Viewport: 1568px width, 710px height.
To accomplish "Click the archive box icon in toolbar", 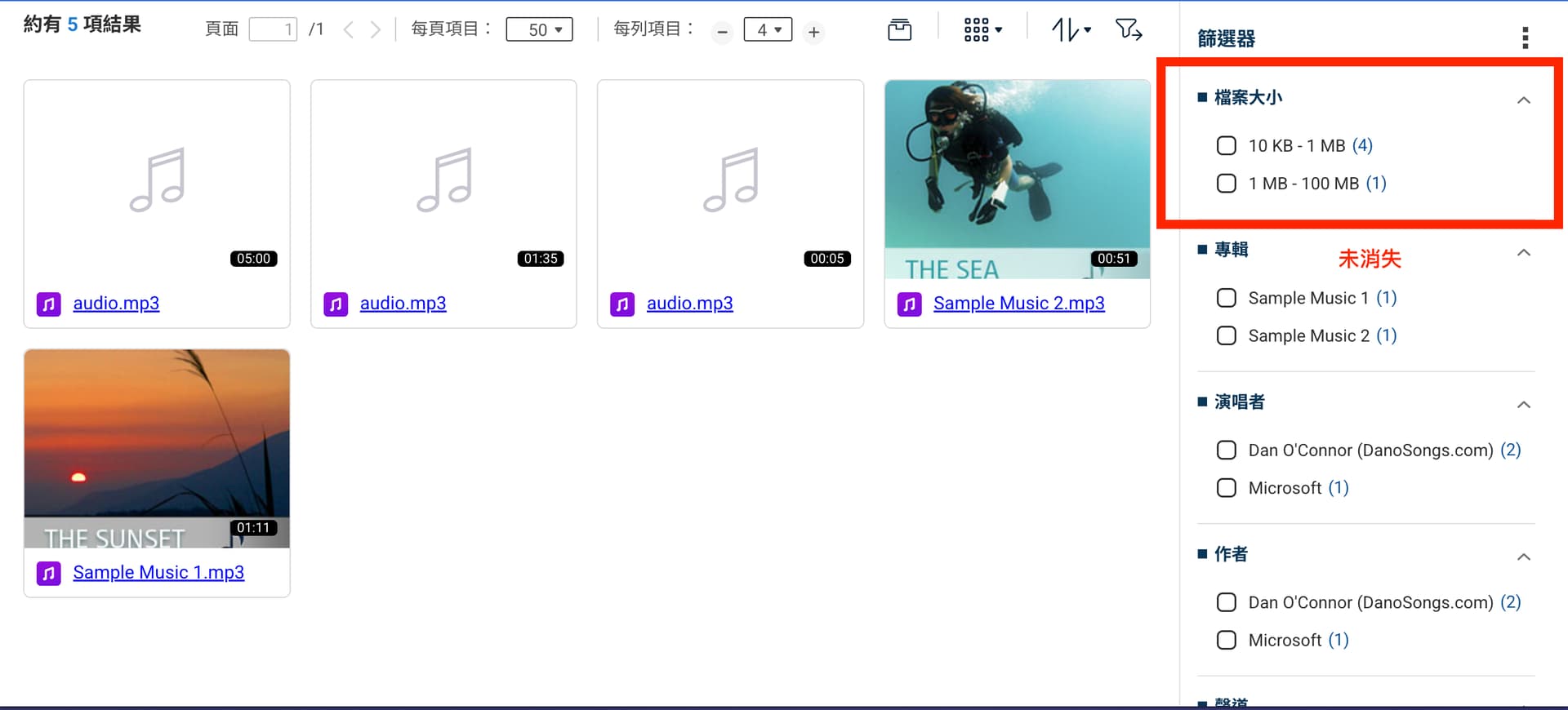I will pos(899,30).
